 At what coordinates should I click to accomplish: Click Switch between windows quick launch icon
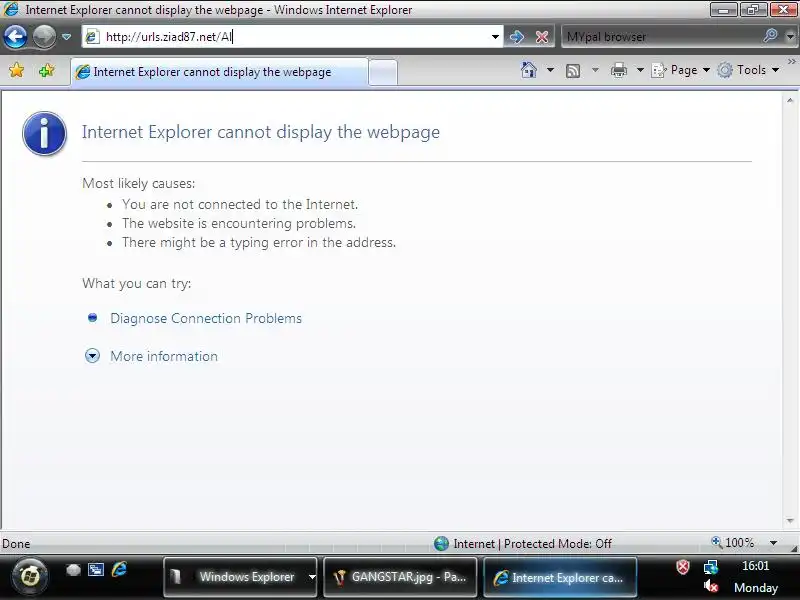pyautogui.click(x=96, y=569)
